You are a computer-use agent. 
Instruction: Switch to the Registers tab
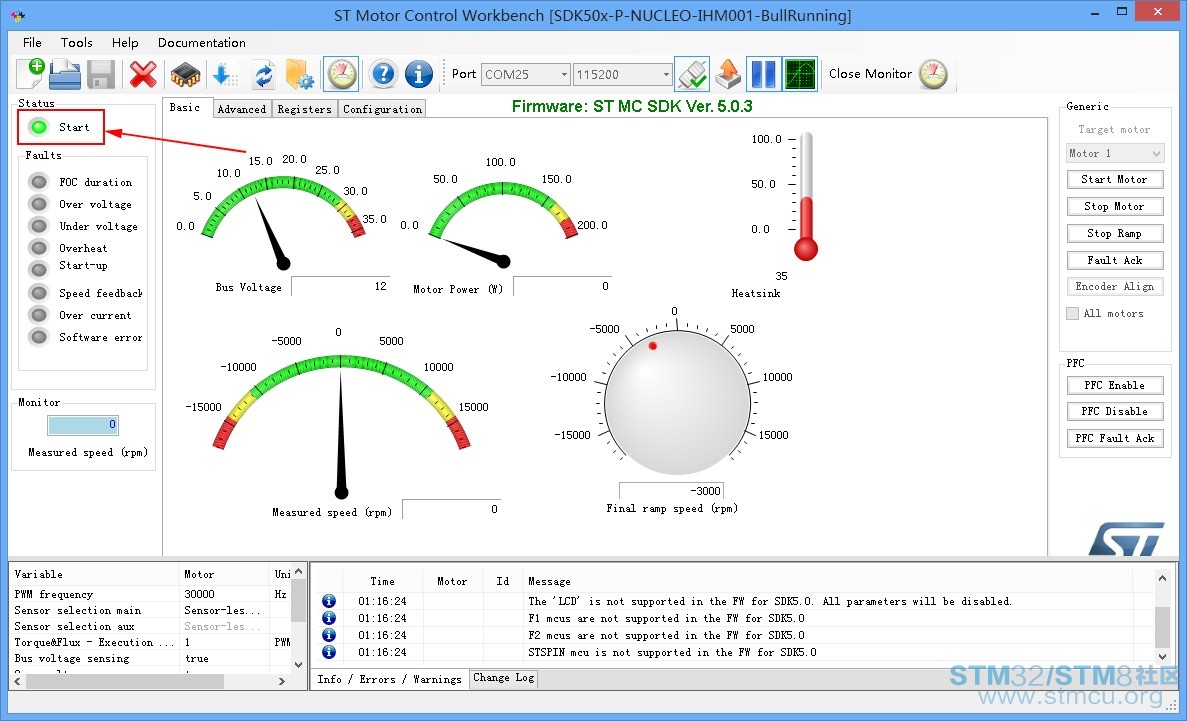click(x=304, y=109)
